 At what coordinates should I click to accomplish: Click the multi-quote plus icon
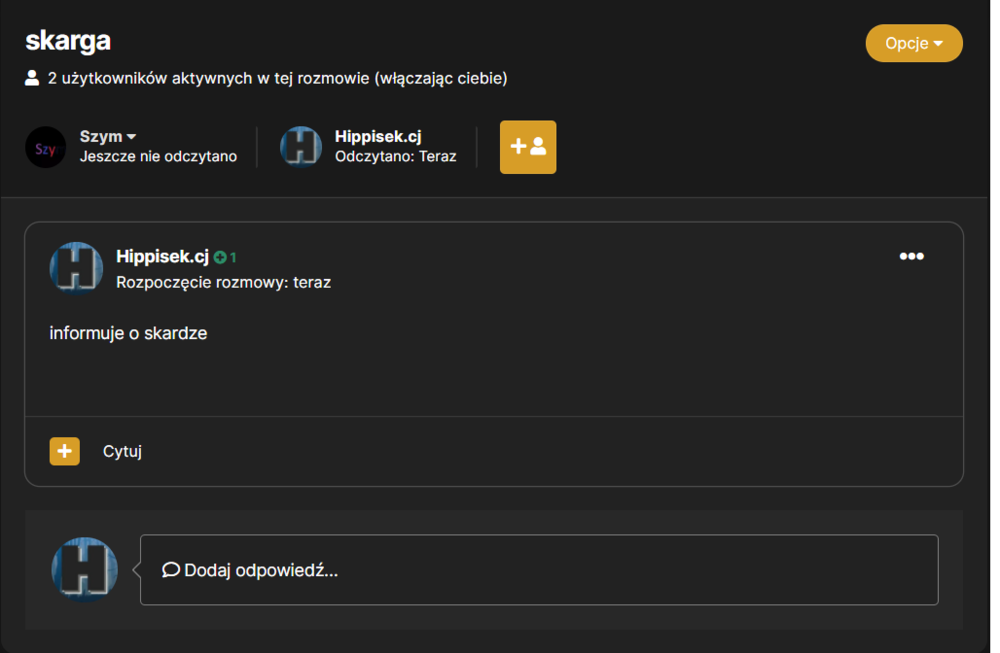coord(64,451)
